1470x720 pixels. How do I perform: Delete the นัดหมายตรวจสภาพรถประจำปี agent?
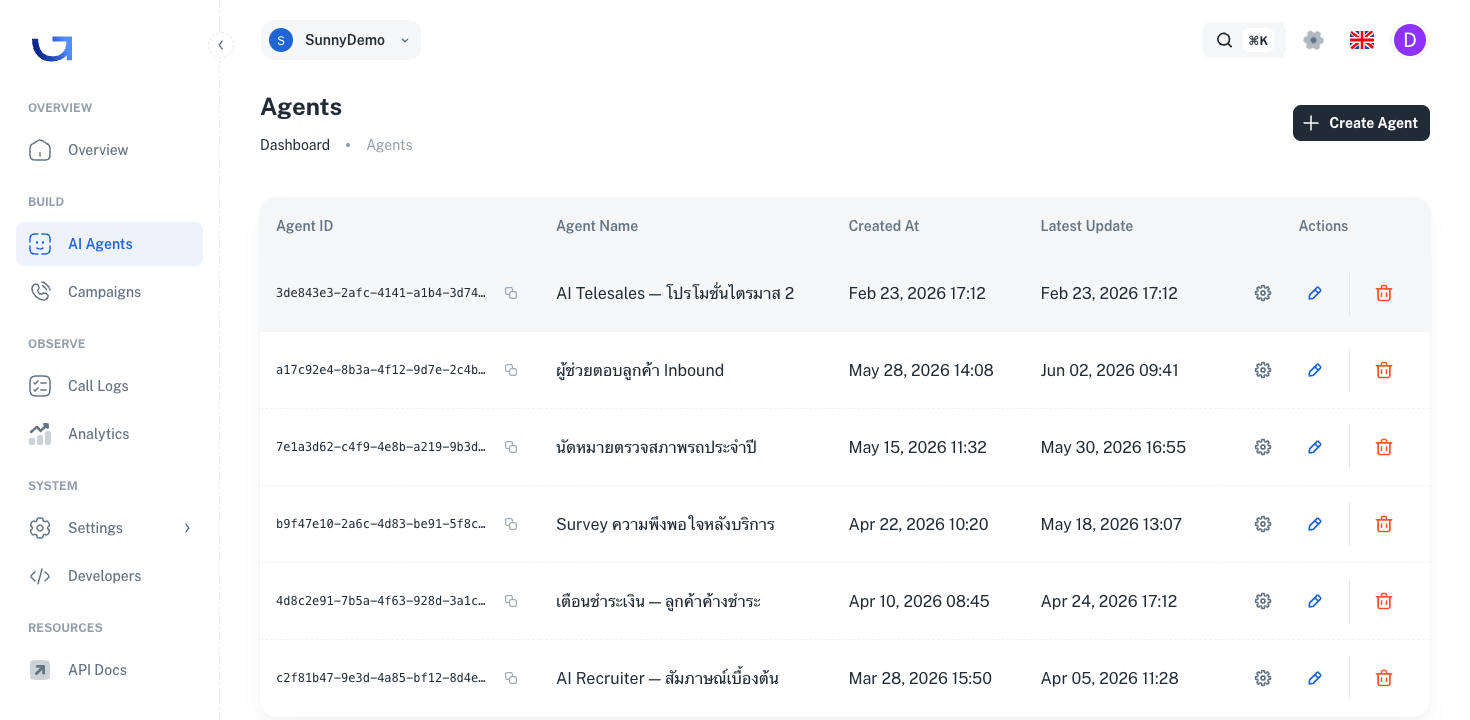pyautogui.click(x=1384, y=447)
